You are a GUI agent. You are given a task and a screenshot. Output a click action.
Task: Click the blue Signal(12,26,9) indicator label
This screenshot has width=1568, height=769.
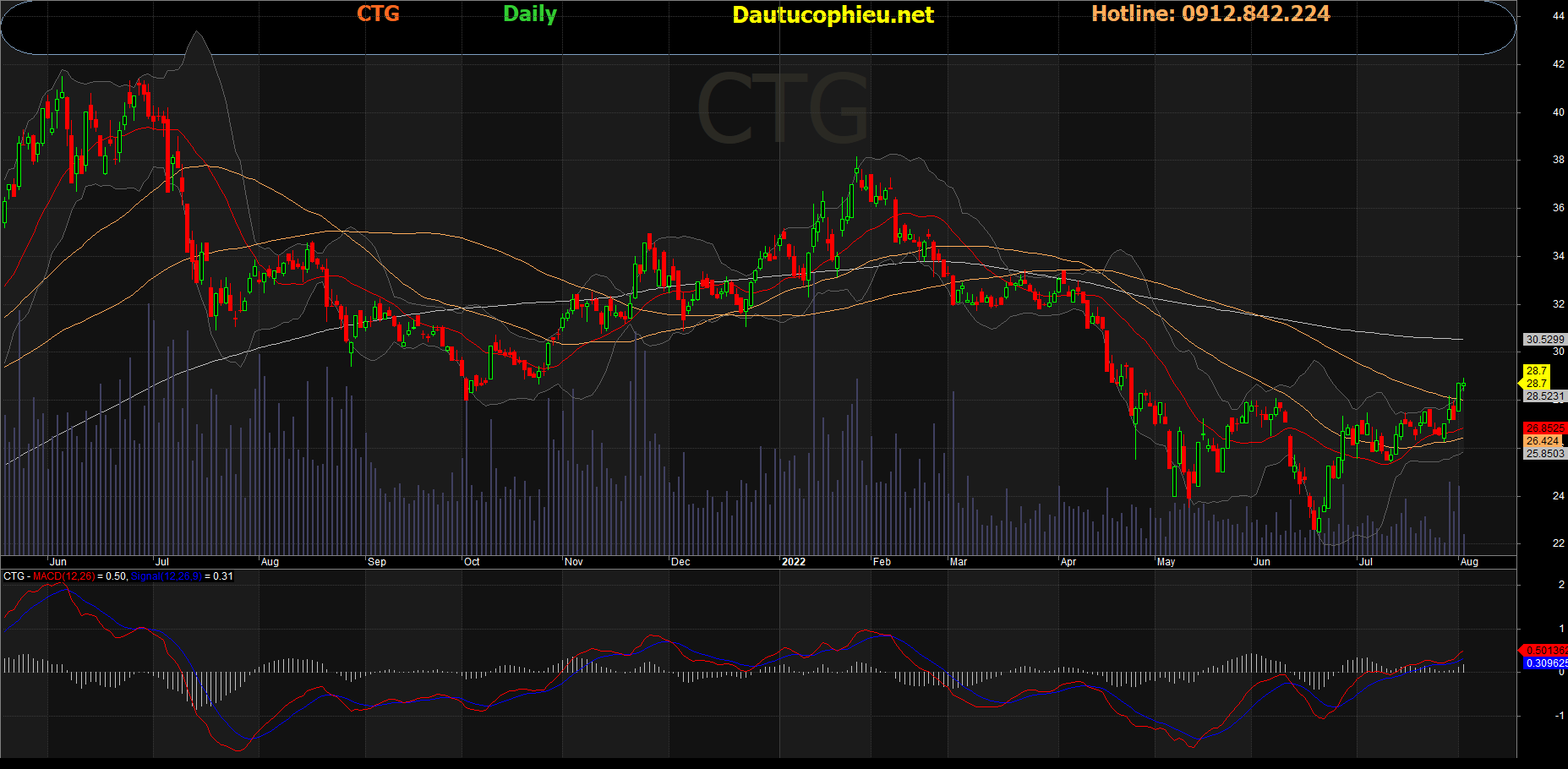pyautogui.click(x=166, y=576)
